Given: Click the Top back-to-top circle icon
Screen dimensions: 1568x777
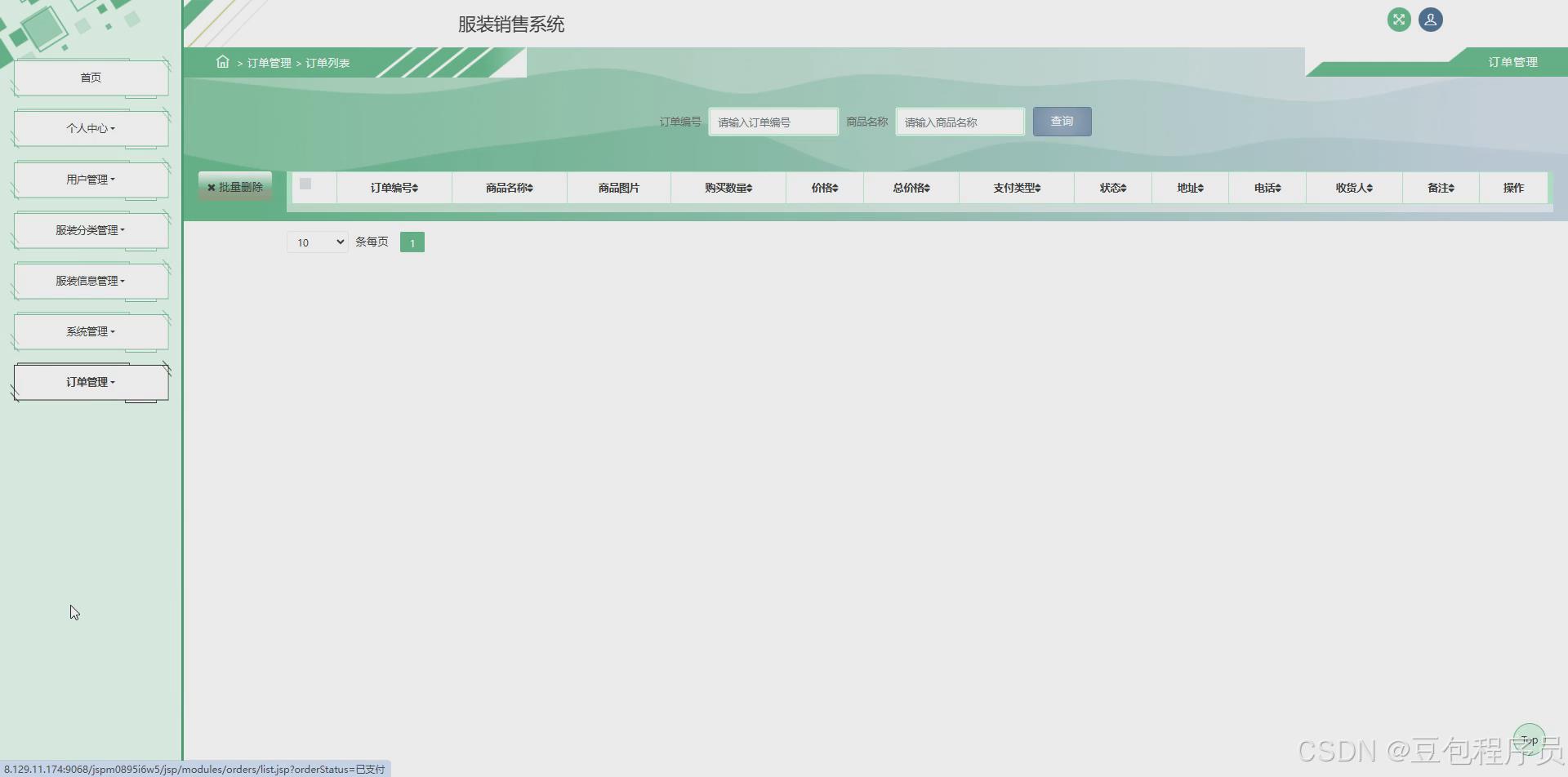Looking at the screenshot, I should coord(1530,739).
